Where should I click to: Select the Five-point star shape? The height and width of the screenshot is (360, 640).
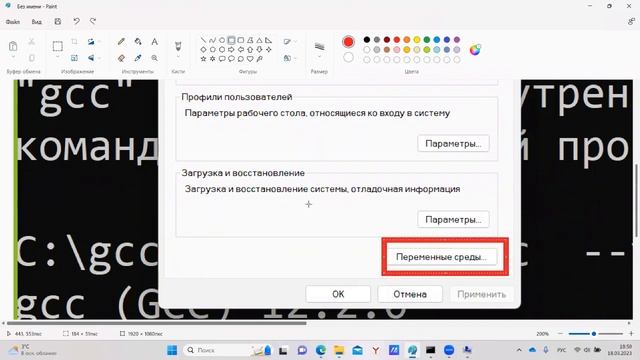point(203,59)
